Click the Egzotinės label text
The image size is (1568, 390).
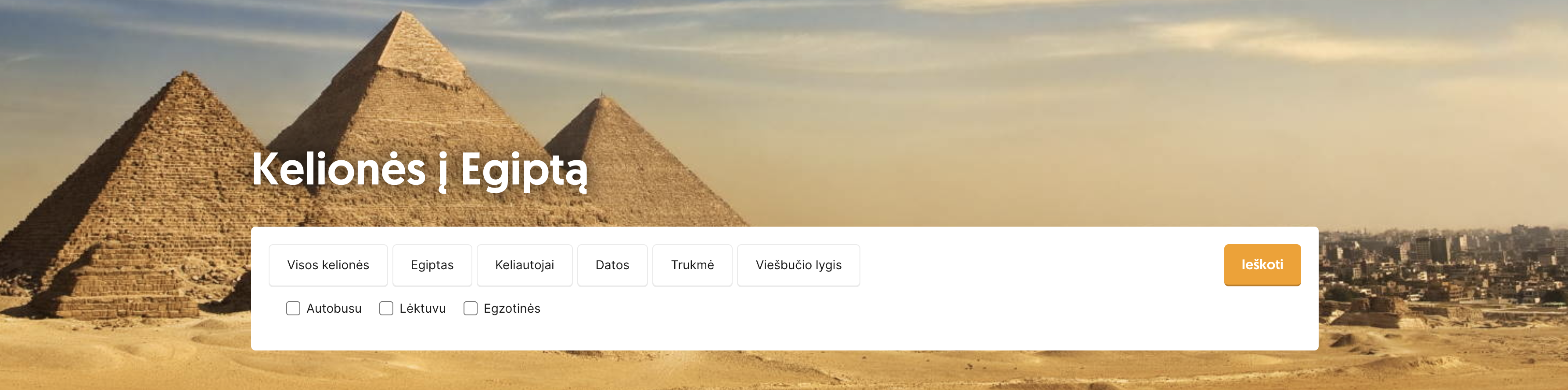coord(512,308)
